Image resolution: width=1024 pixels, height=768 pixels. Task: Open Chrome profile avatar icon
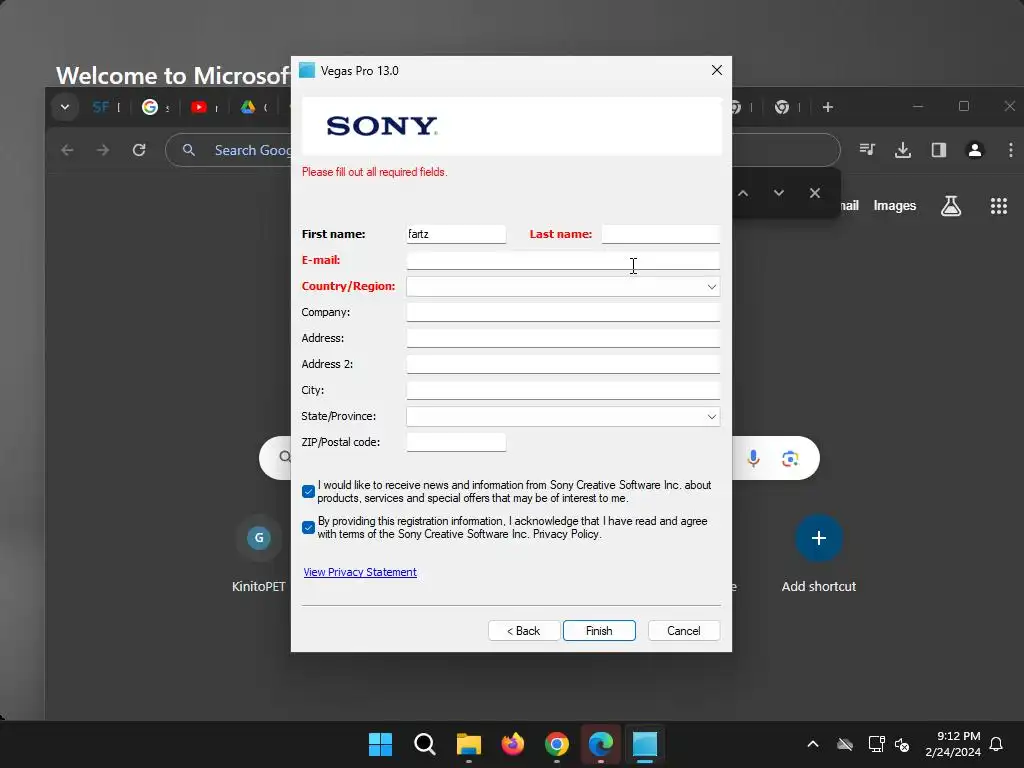974,150
